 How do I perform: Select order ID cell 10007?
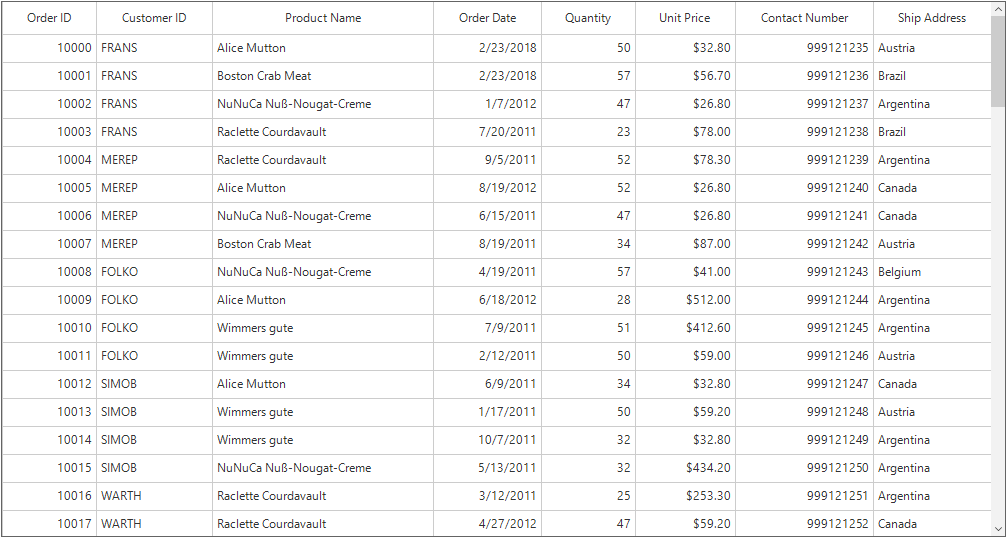(x=49, y=244)
